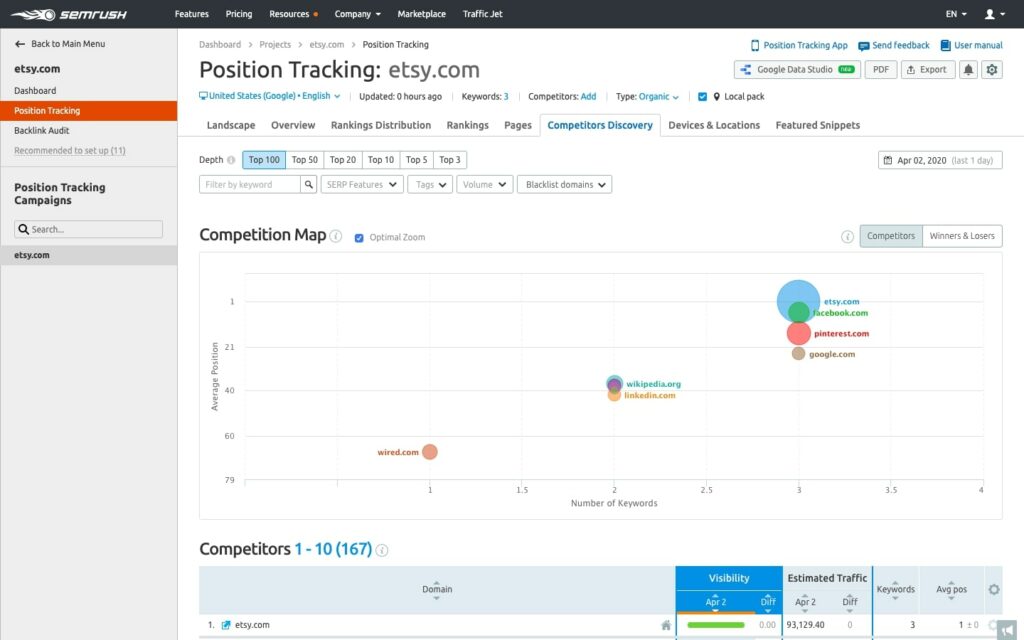Click the PDF button

click(880, 69)
